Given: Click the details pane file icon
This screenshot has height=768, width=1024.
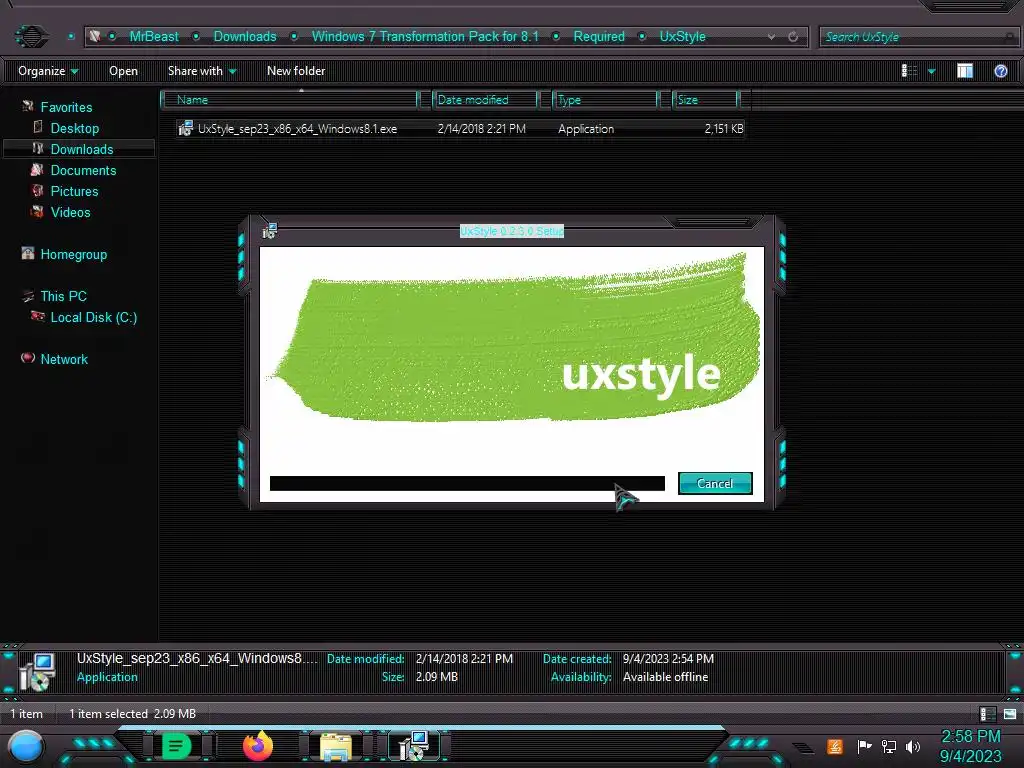Looking at the screenshot, I should click(37, 671).
